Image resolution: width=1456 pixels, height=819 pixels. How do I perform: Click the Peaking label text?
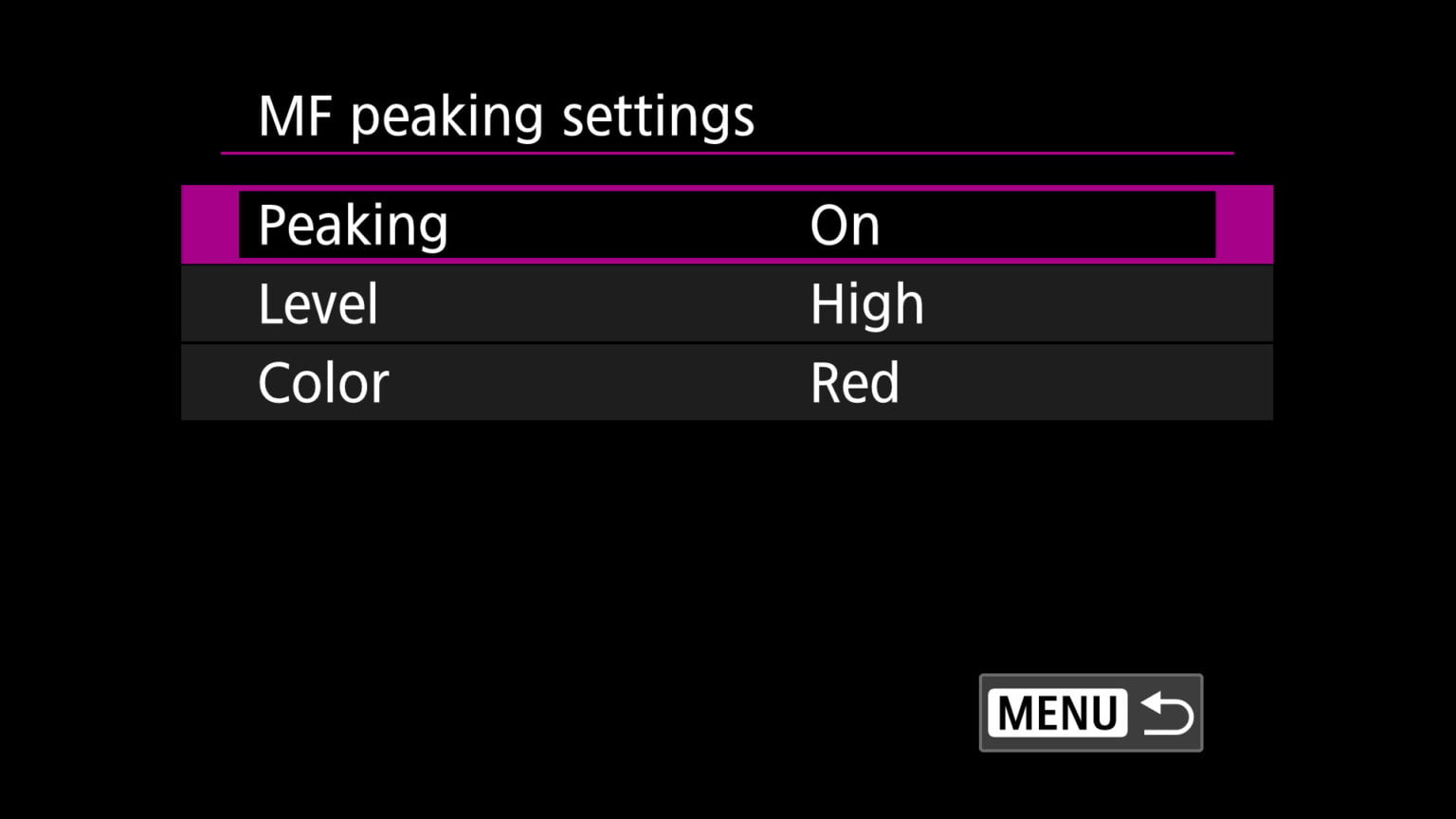(354, 225)
